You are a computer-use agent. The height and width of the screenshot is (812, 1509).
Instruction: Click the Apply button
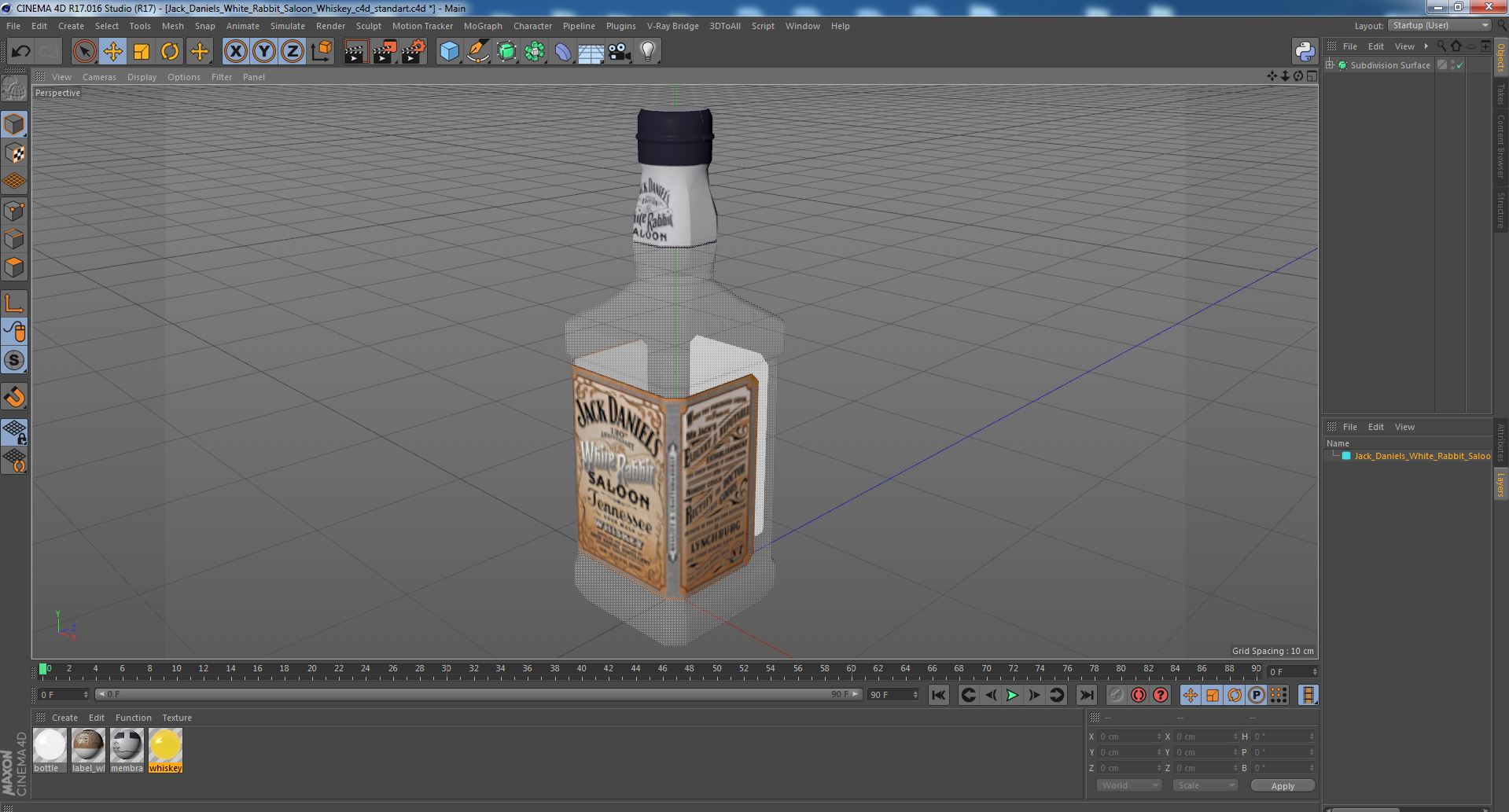1283,785
